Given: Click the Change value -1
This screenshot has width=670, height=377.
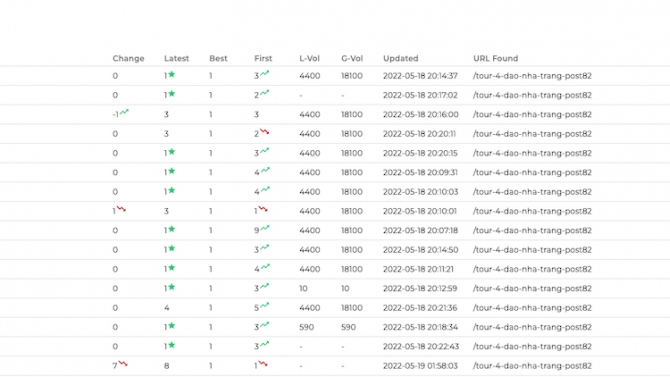Looking at the screenshot, I should click(x=115, y=115).
